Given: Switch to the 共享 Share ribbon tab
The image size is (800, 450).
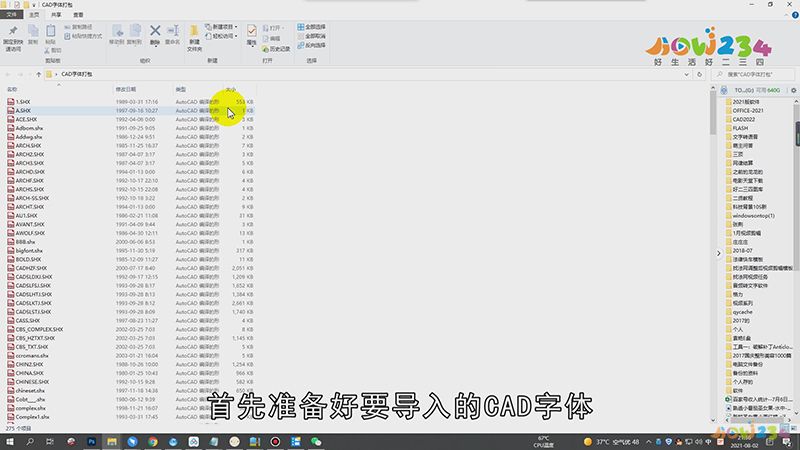Looking at the screenshot, I should tap(56, 15).
